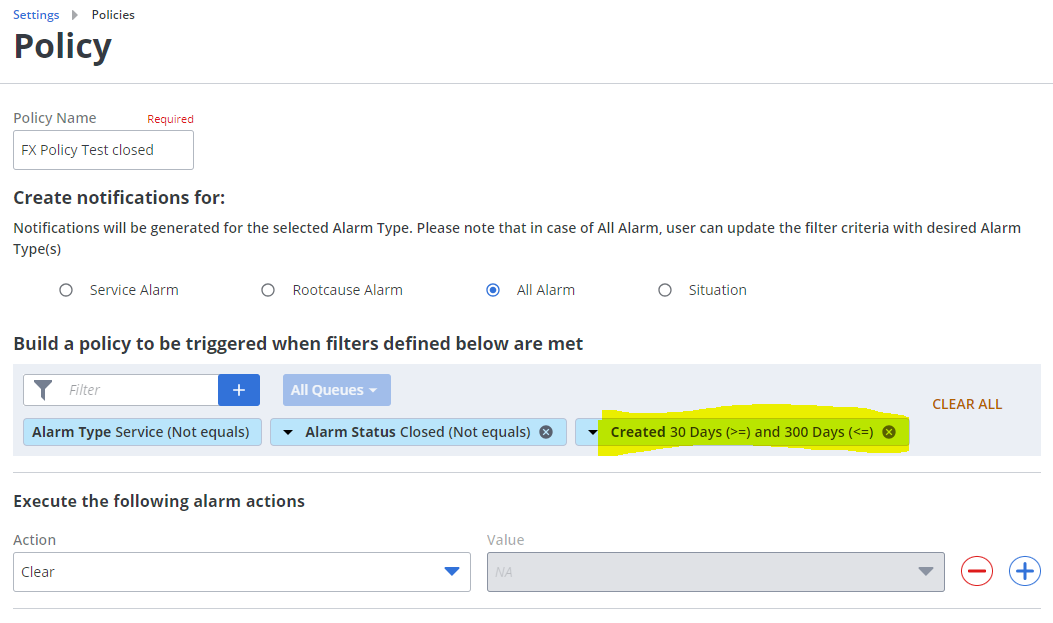Open the All Queues dropdown
The height and width of the screenshot is (623, 1053).
[x=336, y=390]
